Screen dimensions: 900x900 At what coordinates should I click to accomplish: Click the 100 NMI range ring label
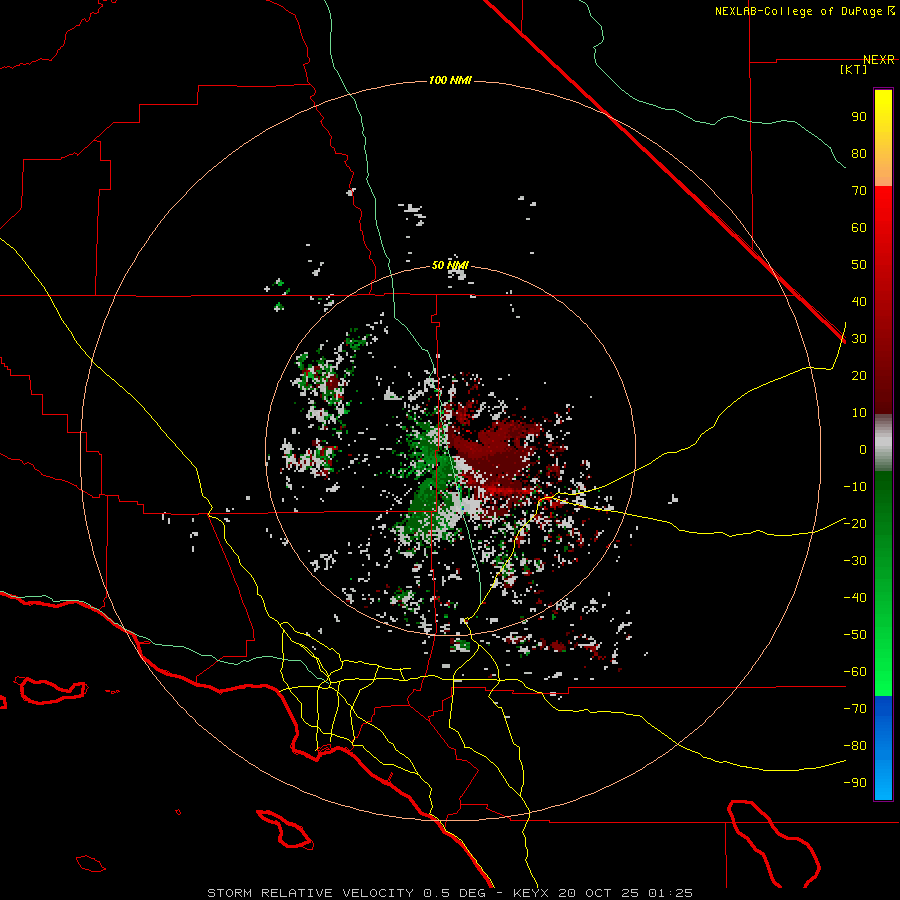click(450, 80)
